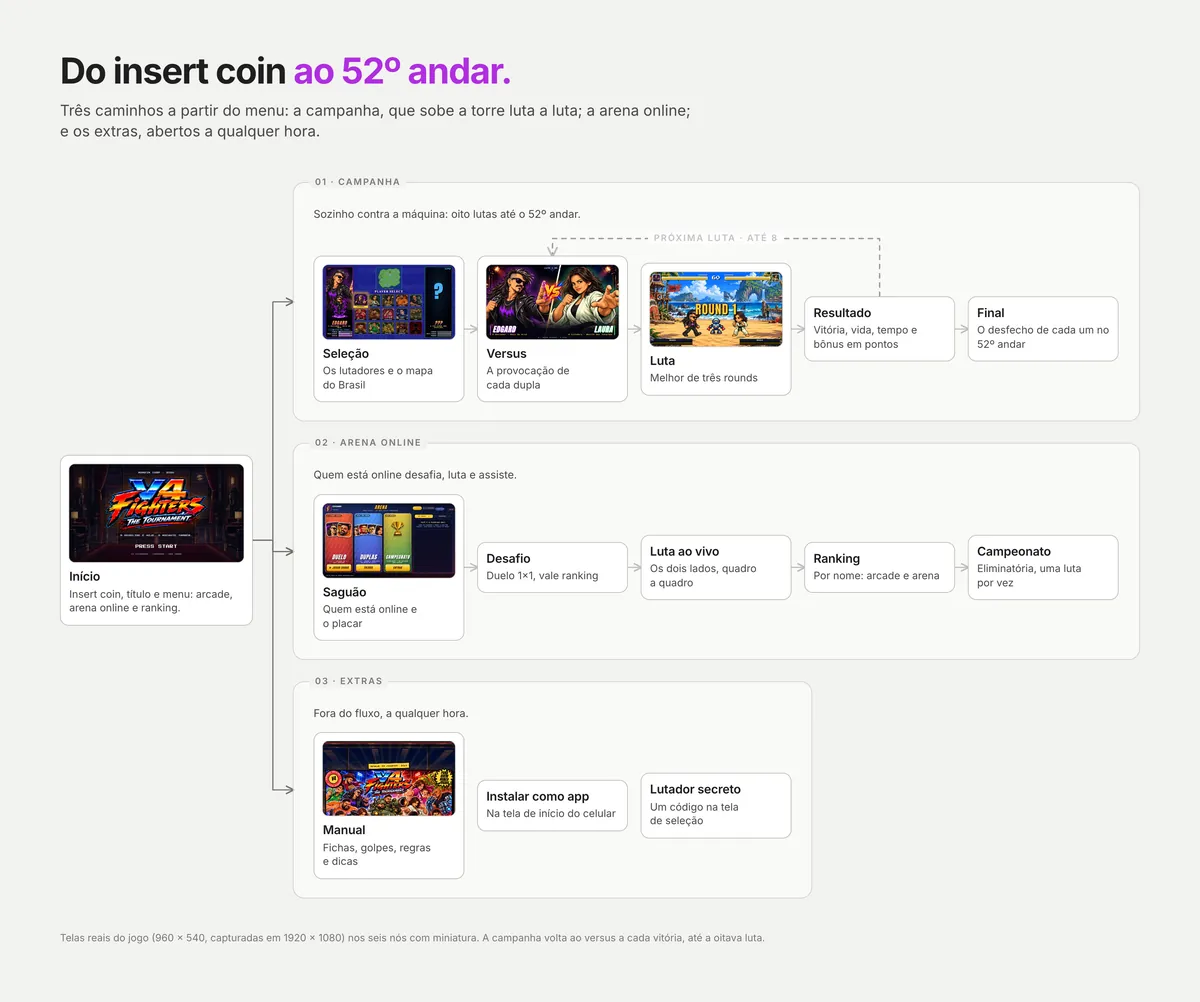
Task: Open the Versus screen thumbnail
Action: click(552, 302)
